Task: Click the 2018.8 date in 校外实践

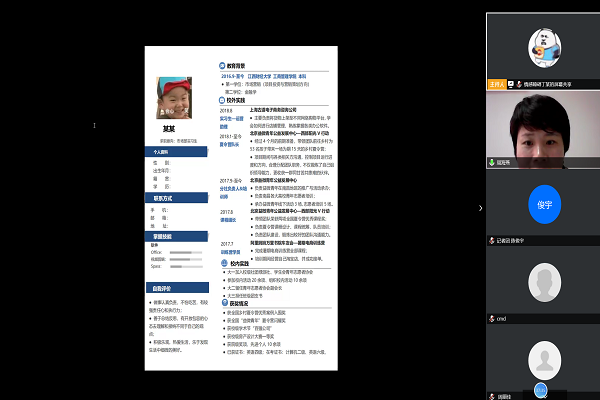Action: click(226, 111)
